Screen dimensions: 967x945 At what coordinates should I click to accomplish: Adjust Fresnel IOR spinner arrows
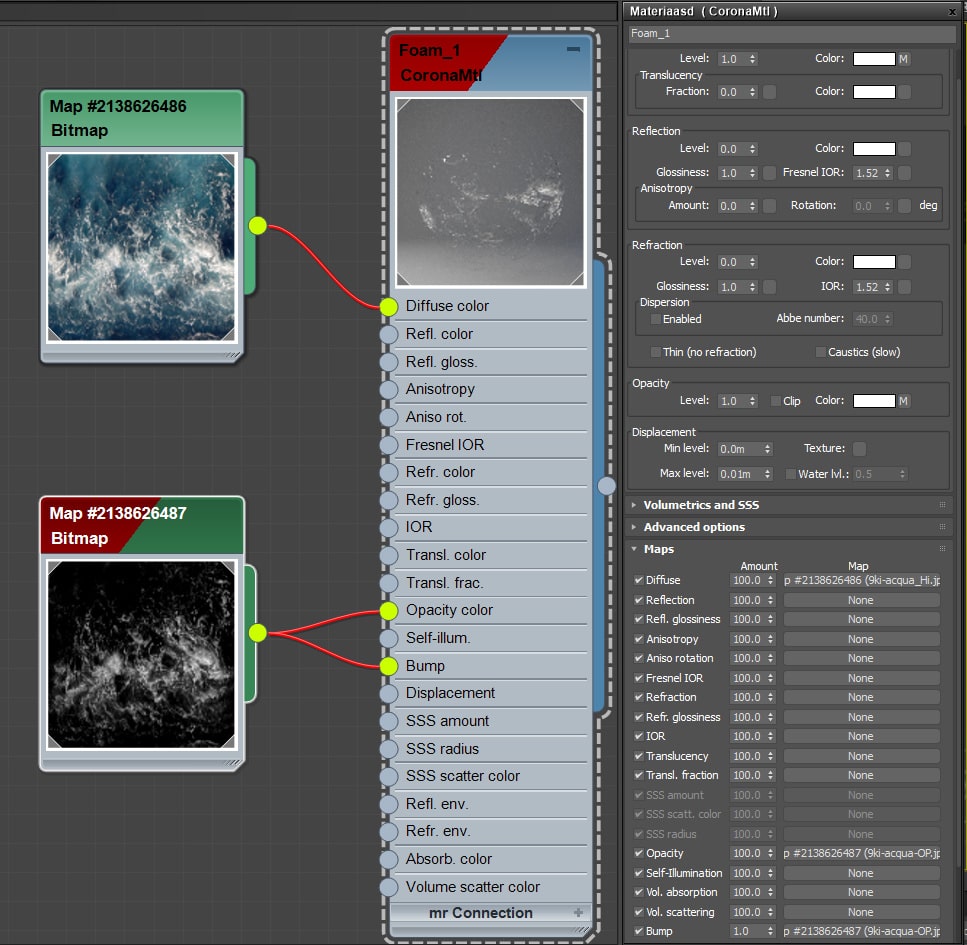point(887,173)
